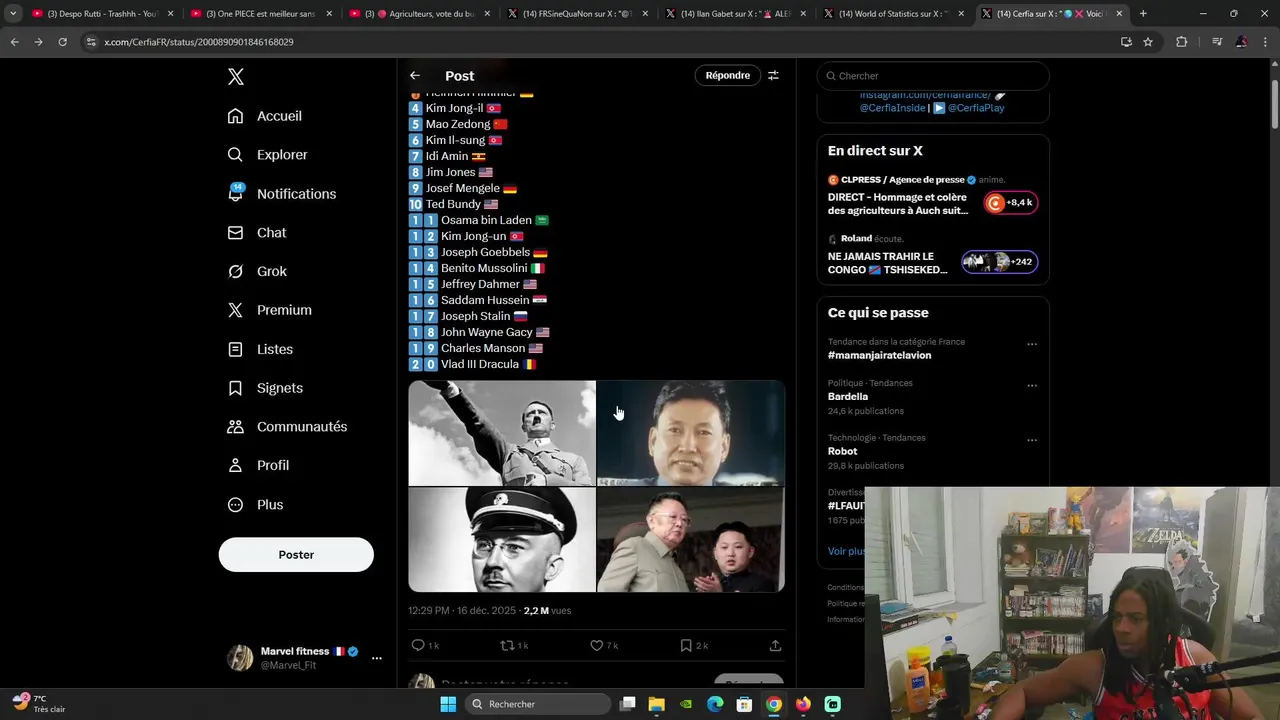The height and width of the screenshot is (720, 1280).
Task: Open the Plus more menu
Action: (x=256, y=505)
